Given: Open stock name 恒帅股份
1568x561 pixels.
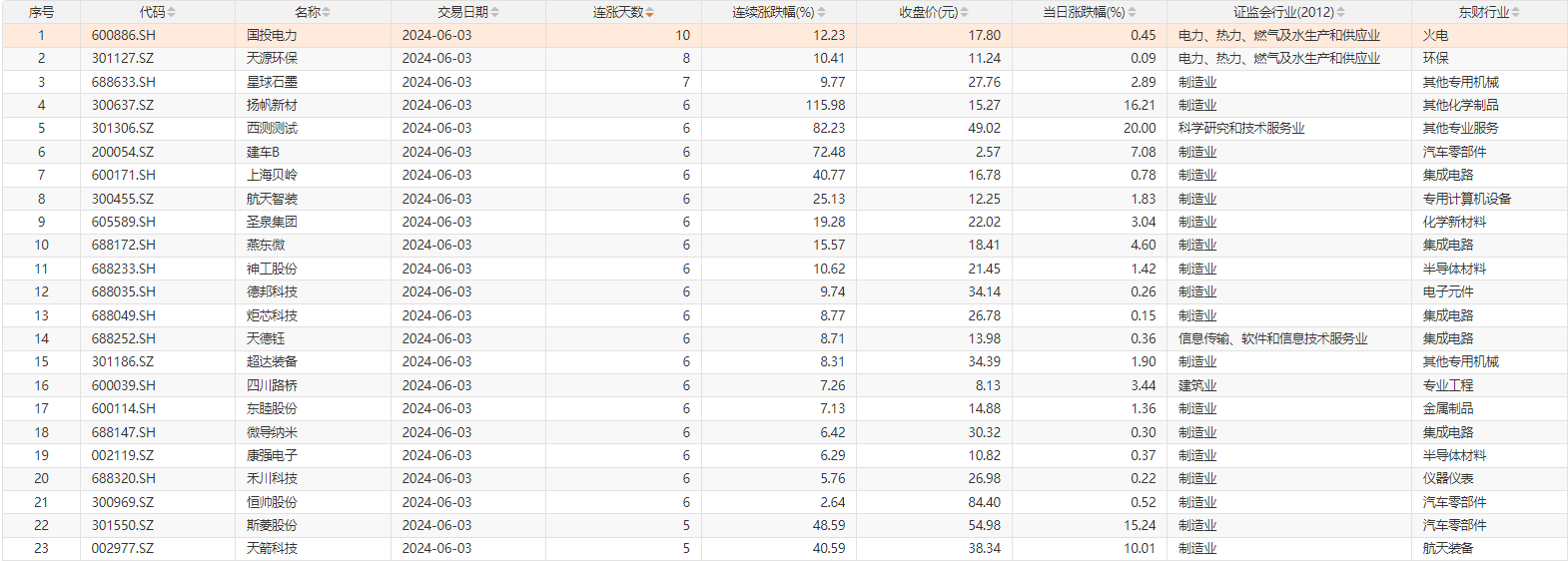Looking at the screenshot, I should coord(272,502).
